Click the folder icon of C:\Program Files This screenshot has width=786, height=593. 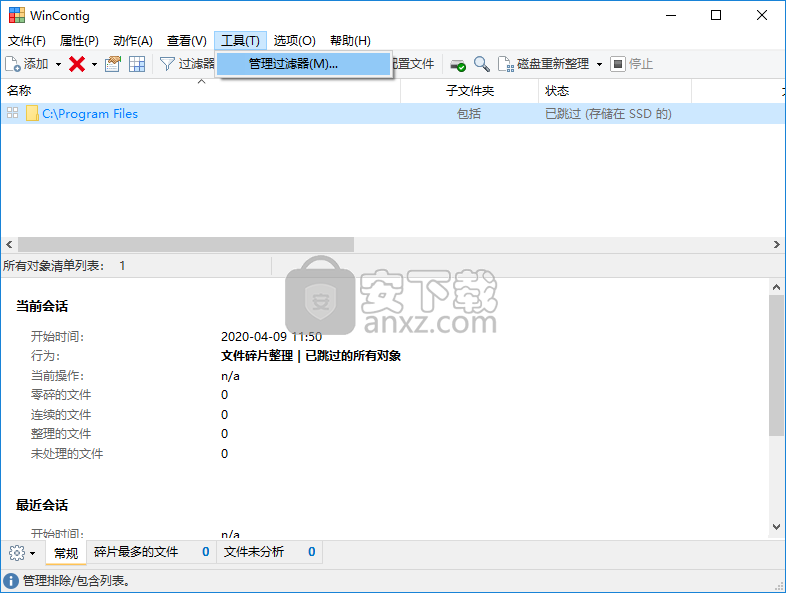[32, 114]
